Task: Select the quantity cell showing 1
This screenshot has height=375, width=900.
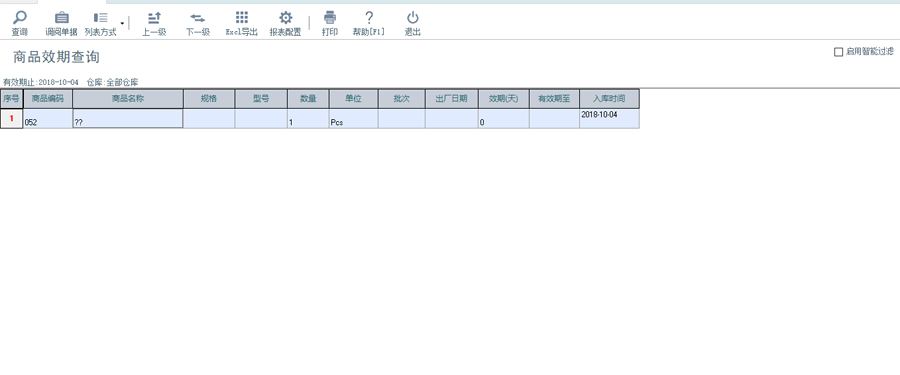Action: (x=308, y=119)
